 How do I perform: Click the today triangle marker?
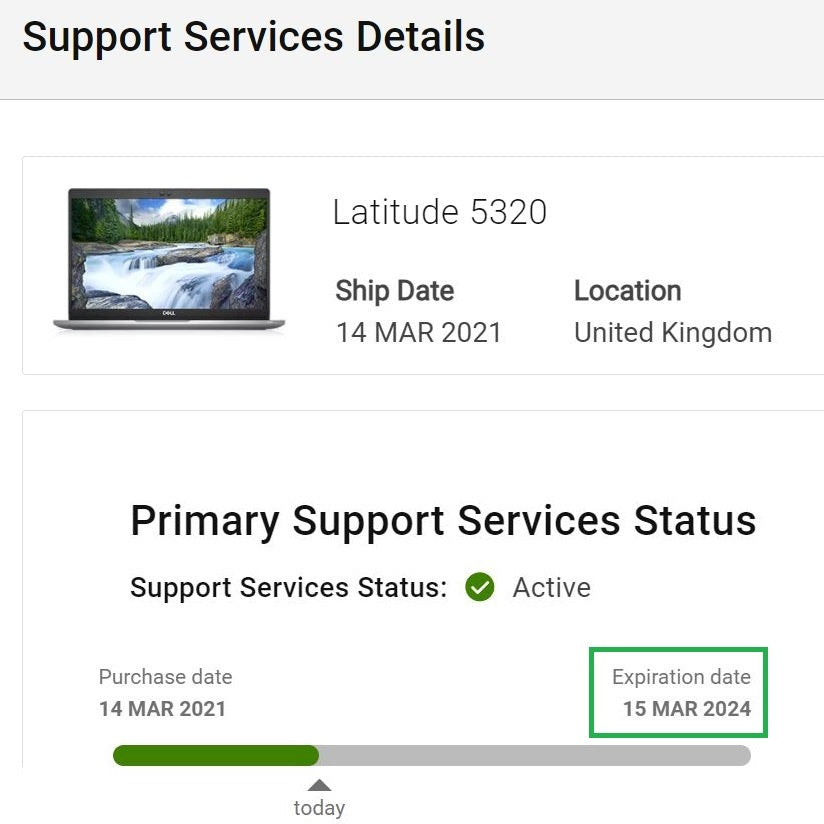point(319,785)
